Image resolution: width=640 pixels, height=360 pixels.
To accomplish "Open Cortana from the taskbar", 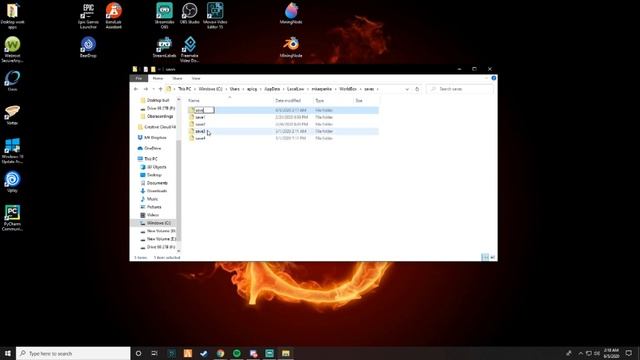I will pyautogui.click(x=138, y=353).
